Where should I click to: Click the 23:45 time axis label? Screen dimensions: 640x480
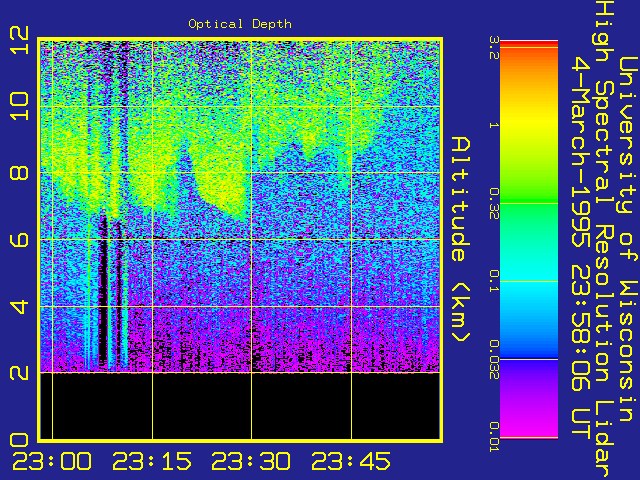351,462
